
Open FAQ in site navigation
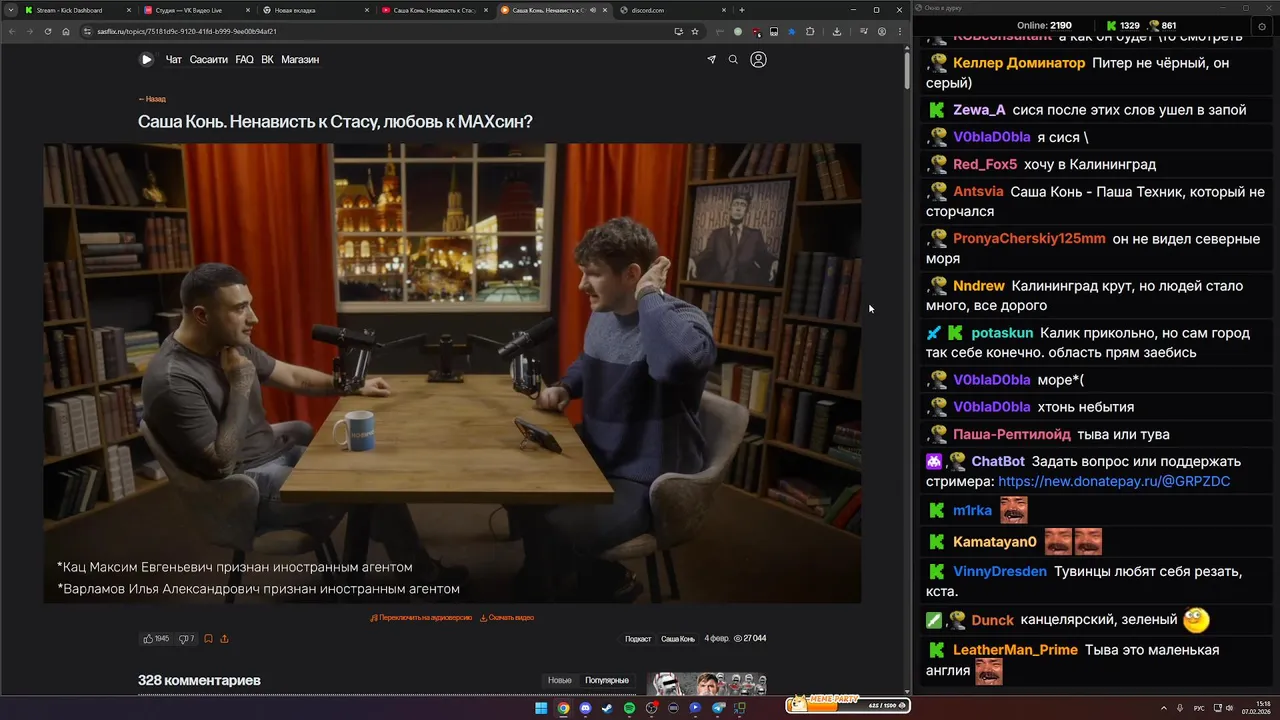(245, 59)
